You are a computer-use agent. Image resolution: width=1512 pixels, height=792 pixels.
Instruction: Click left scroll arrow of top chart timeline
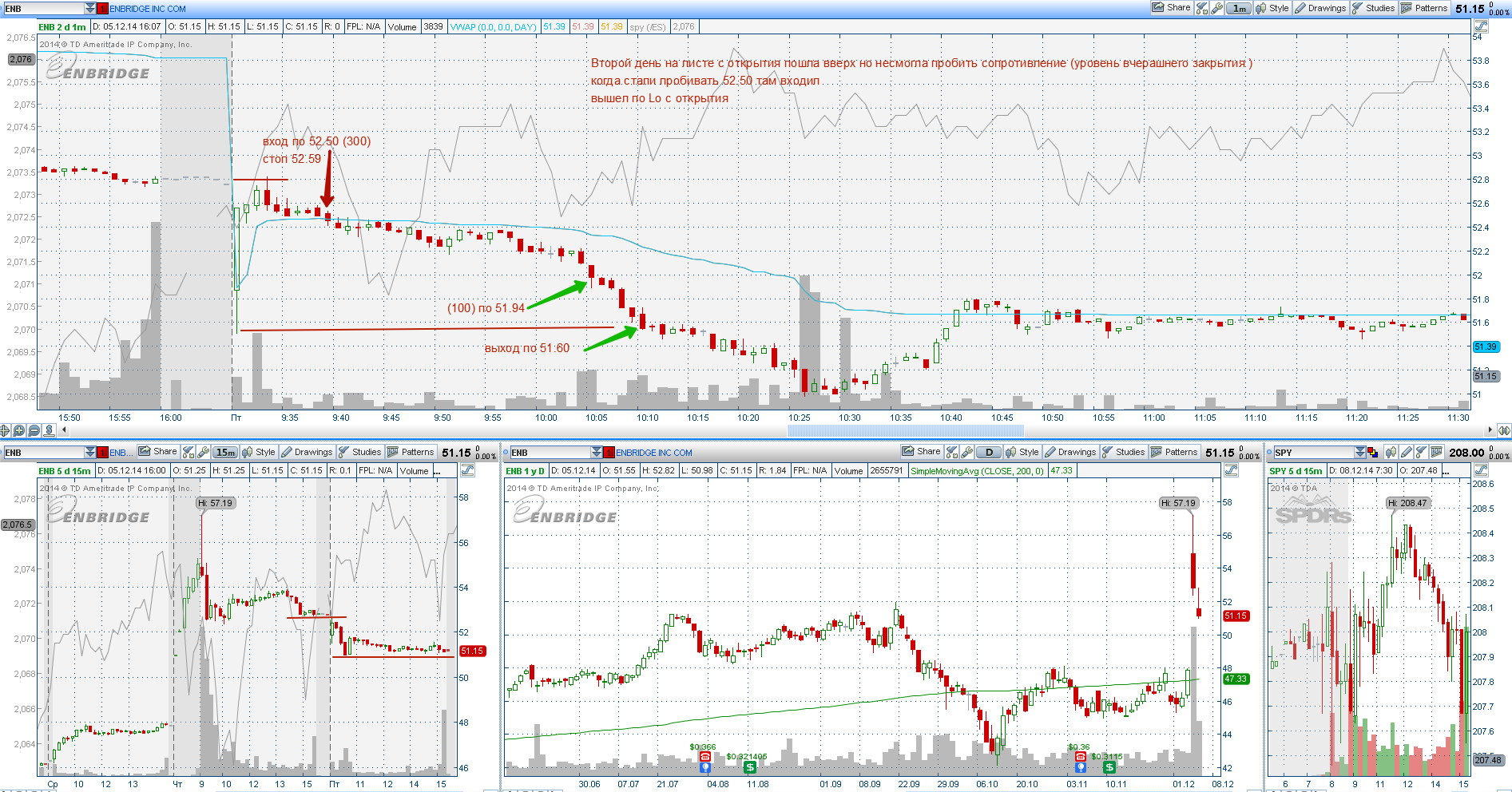coord(63,430)
